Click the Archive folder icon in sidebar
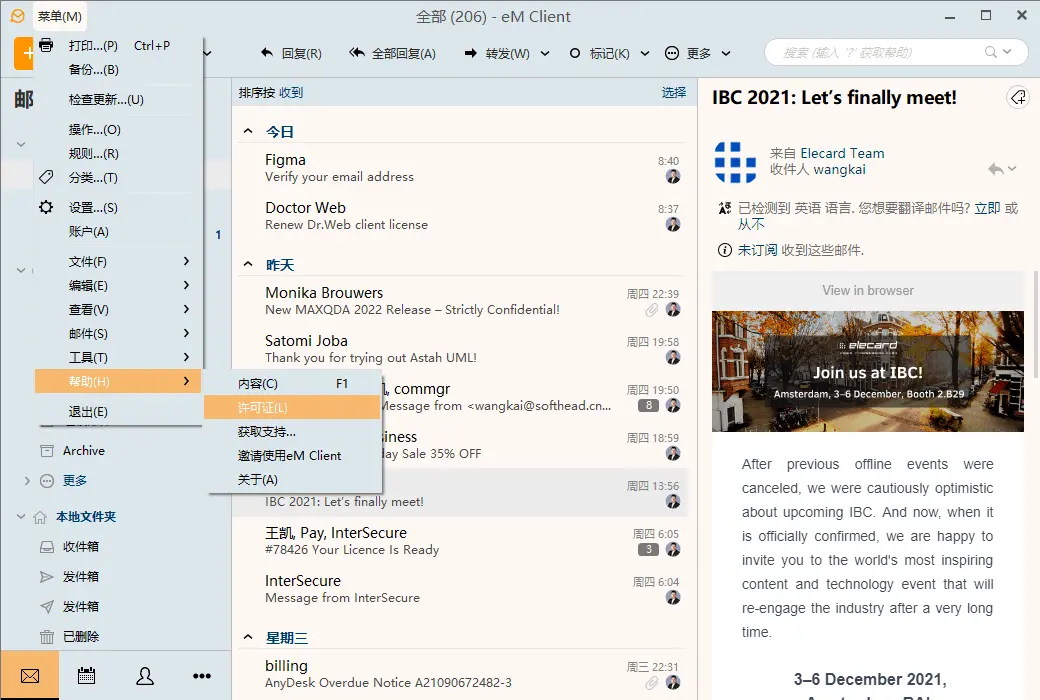This screenshot has width=1040, height=700. coord(46,451)
